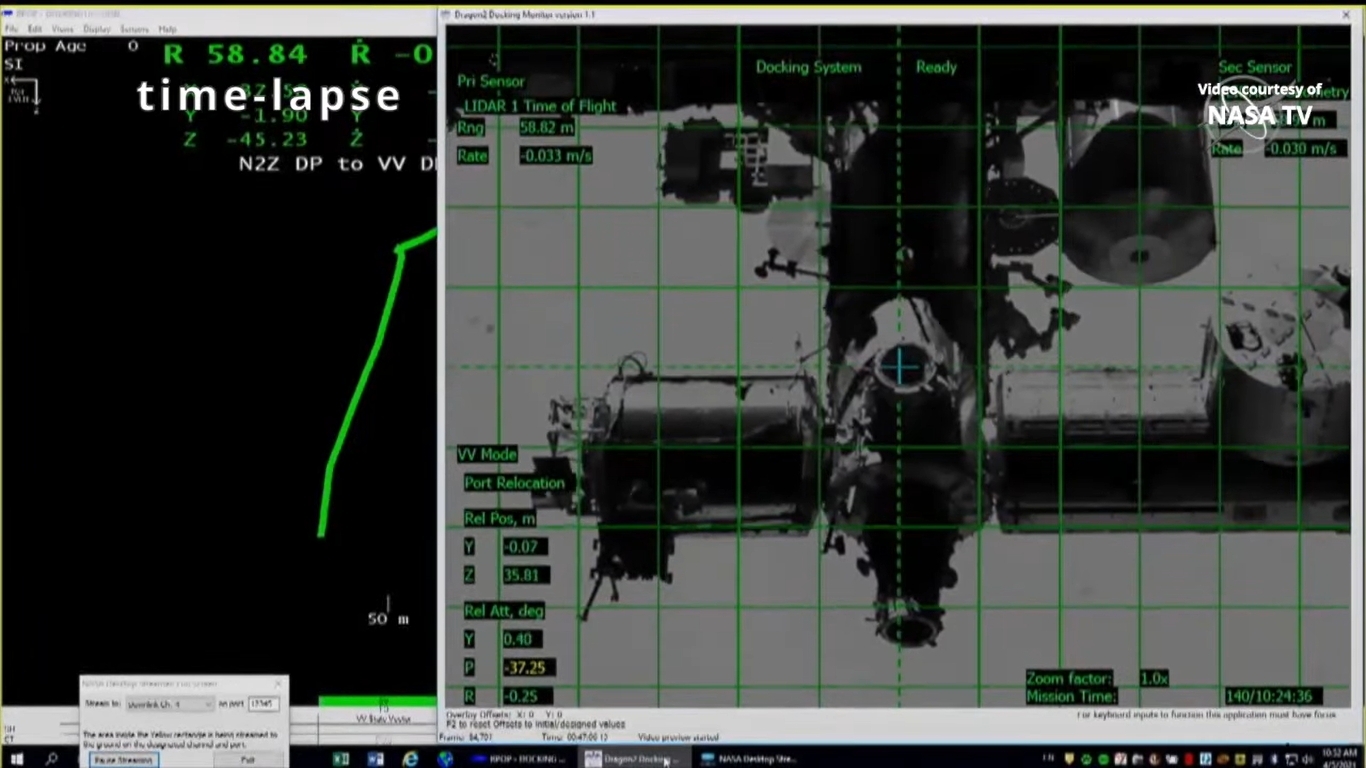Click the 'on port' number field
Viewport: 1366px width, 768px height.
(263, 704)
